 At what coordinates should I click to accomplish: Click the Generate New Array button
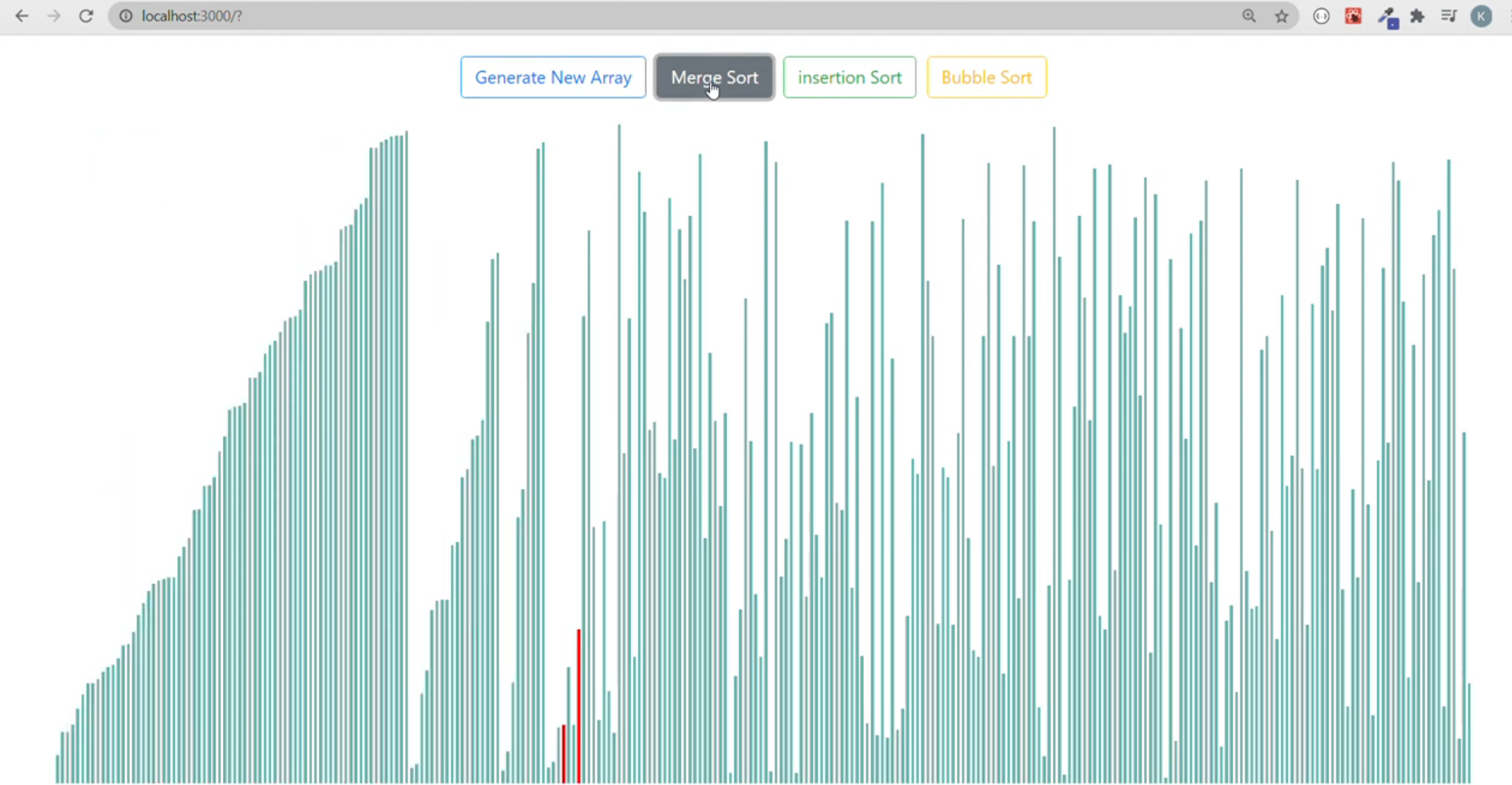tap(553, 78)
